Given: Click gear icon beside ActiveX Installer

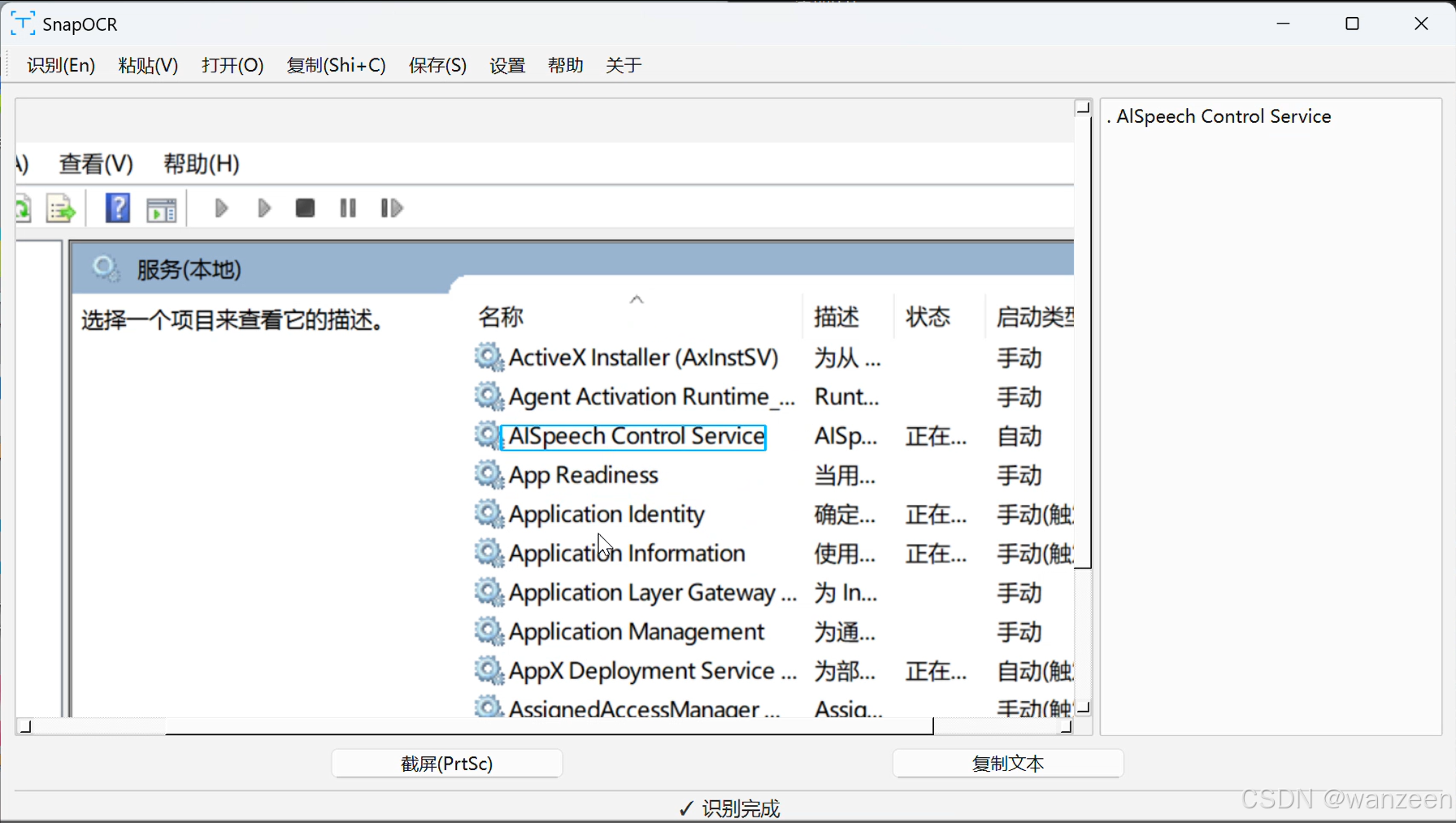Looking at the screenshot, I should coord(489,356).
